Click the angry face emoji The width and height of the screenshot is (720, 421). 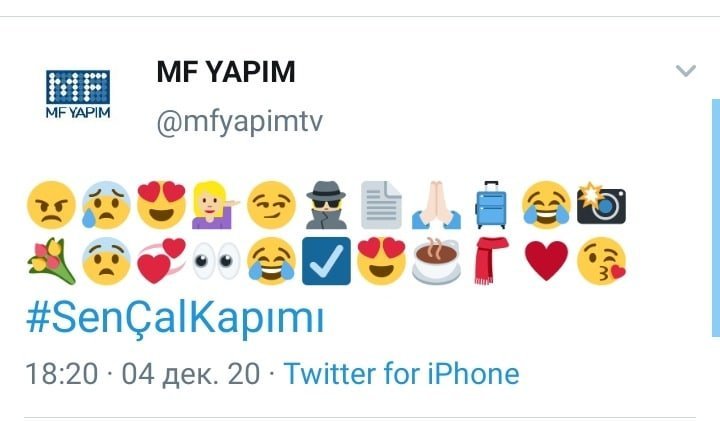(51, 205)
